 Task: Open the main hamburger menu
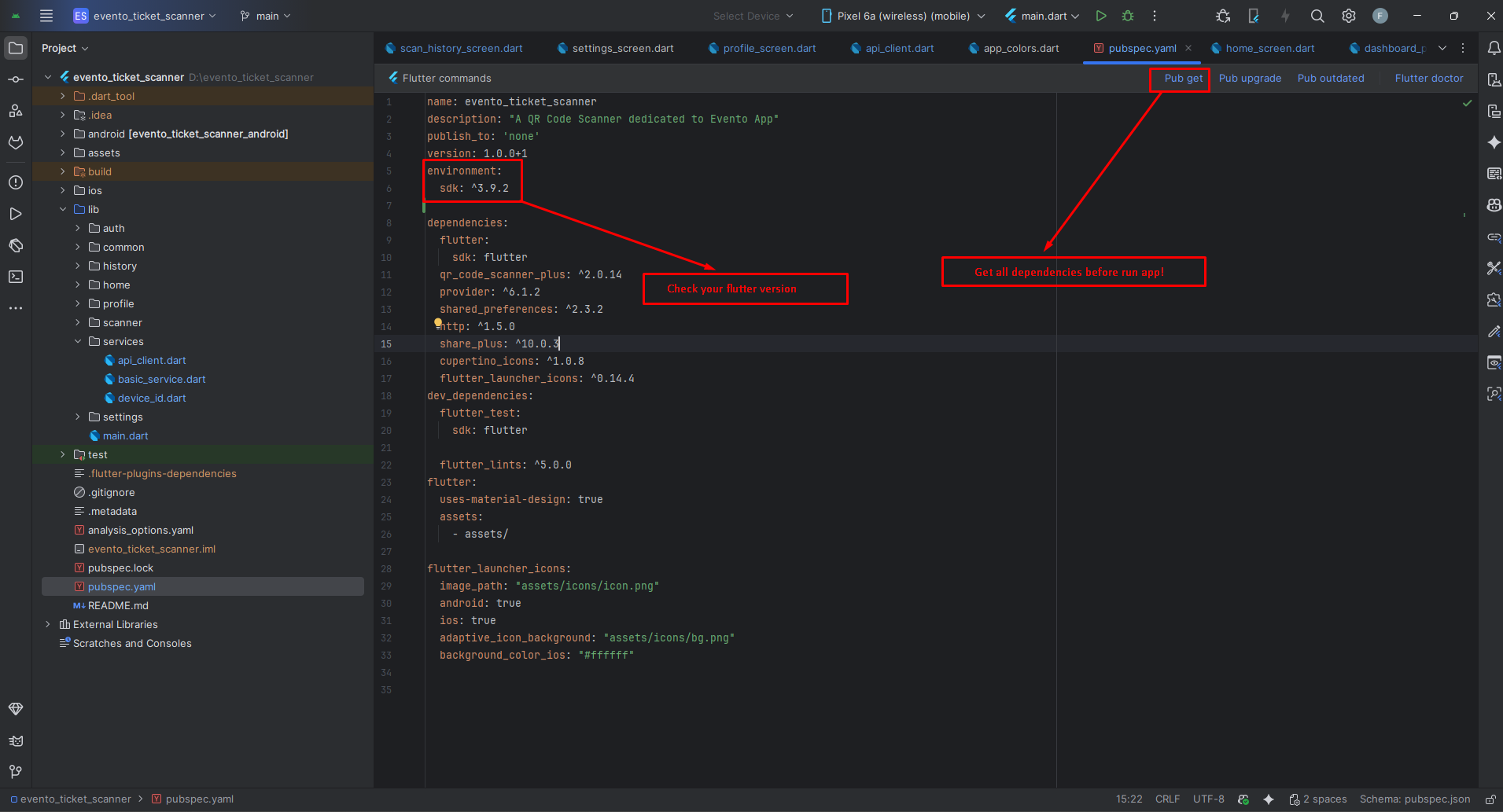[x=46, y=16]
